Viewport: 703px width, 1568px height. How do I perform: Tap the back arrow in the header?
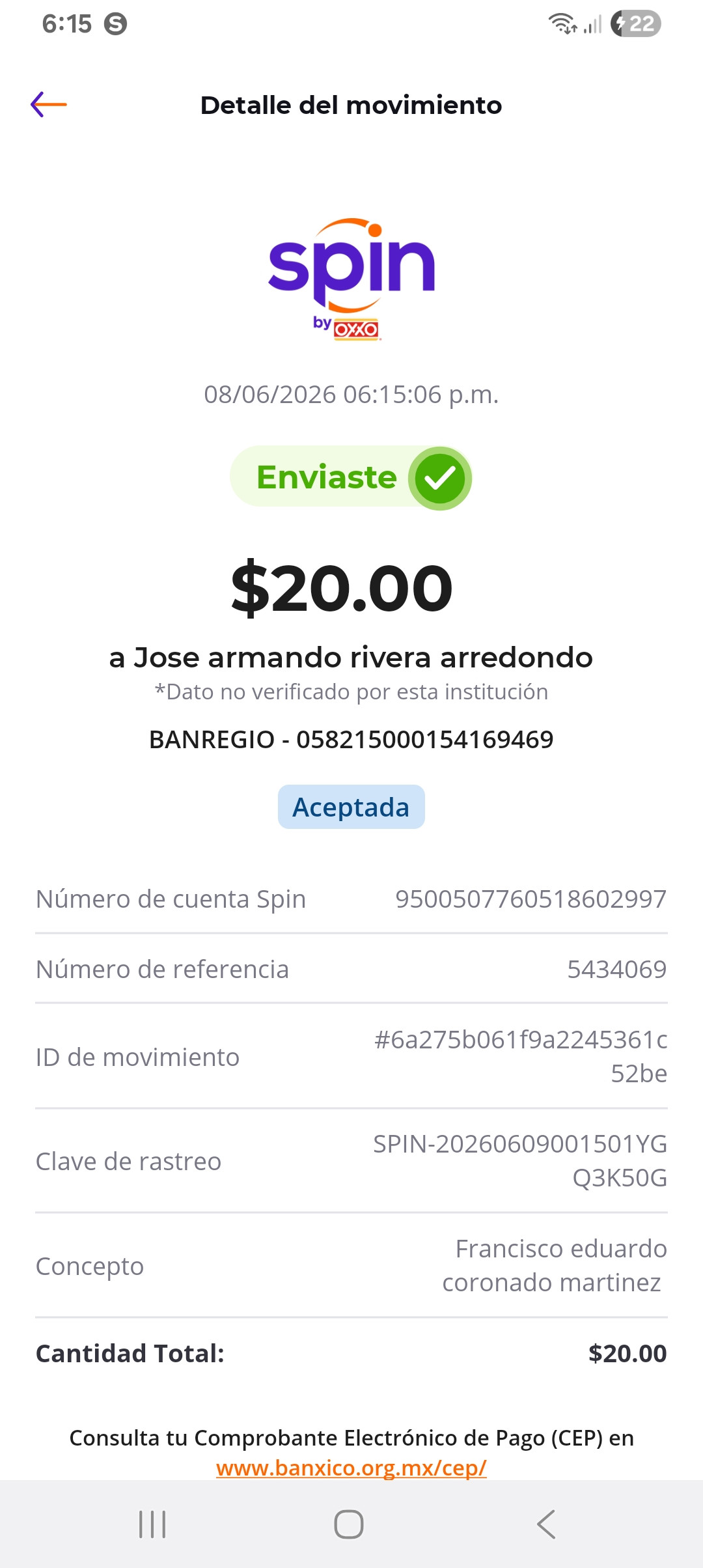pos(49,105)
